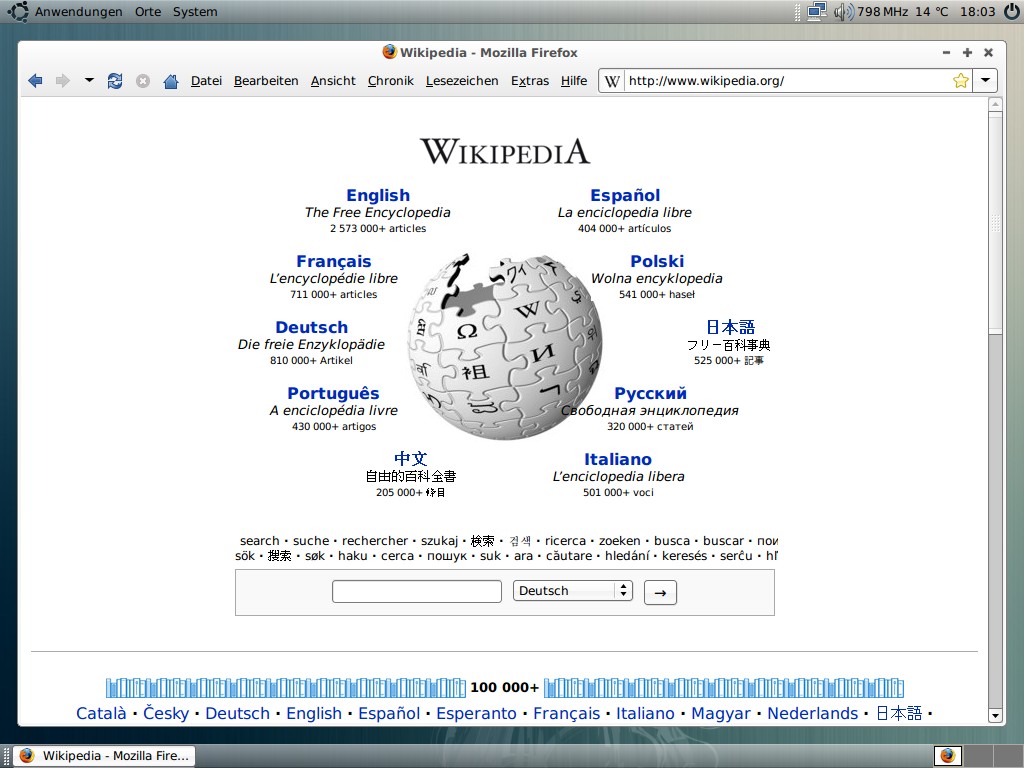Click the Firefox workspace switcher icon
Screen dimensions: 1024x768
point(948,756)
